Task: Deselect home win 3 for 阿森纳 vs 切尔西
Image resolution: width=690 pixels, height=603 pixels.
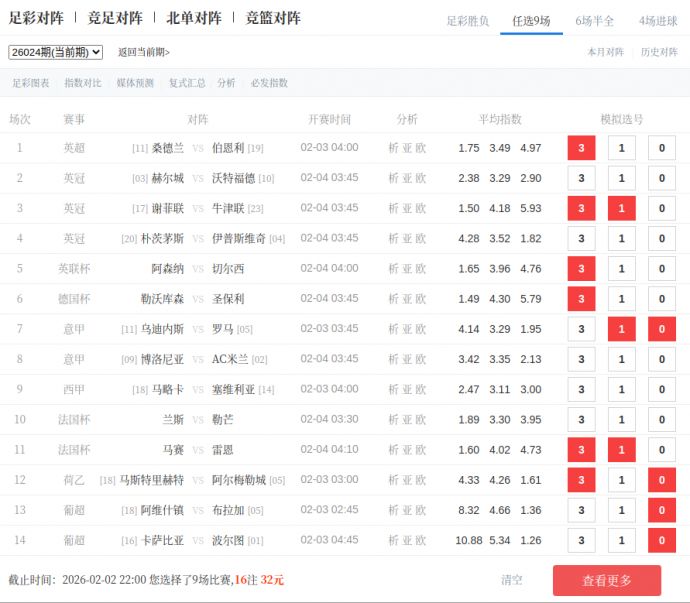Action: pyautogui.click(x=581, y=269)
